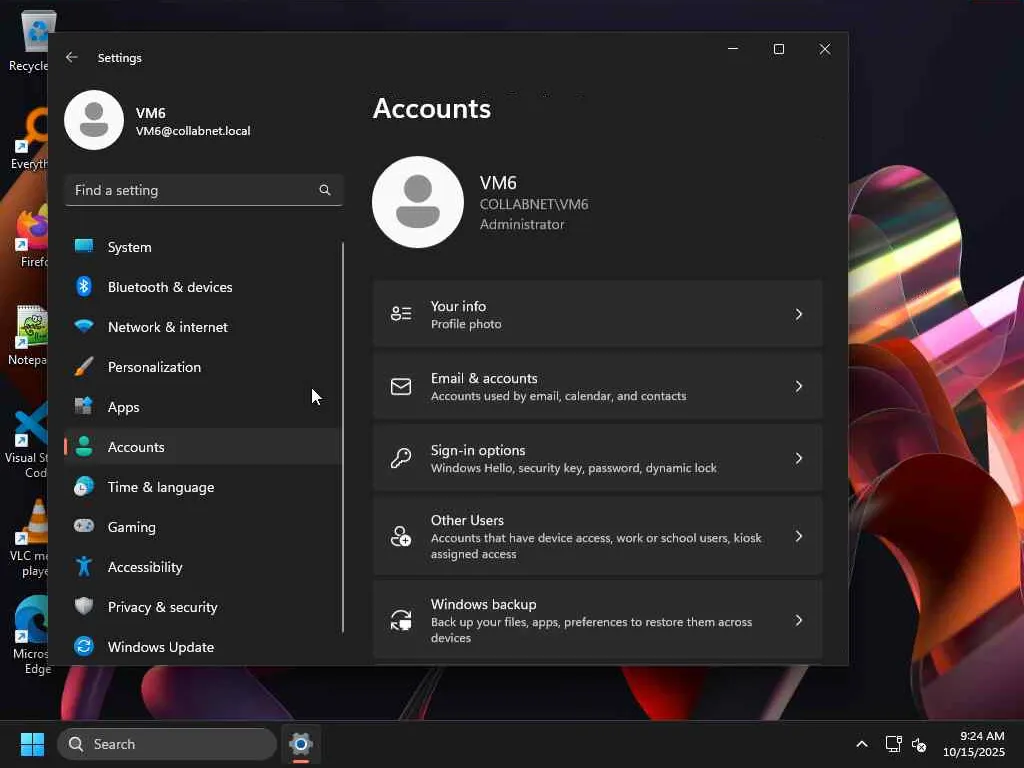Select the Accounts sidebar item
Screen dimensions: 1024x768
[203, 447]
